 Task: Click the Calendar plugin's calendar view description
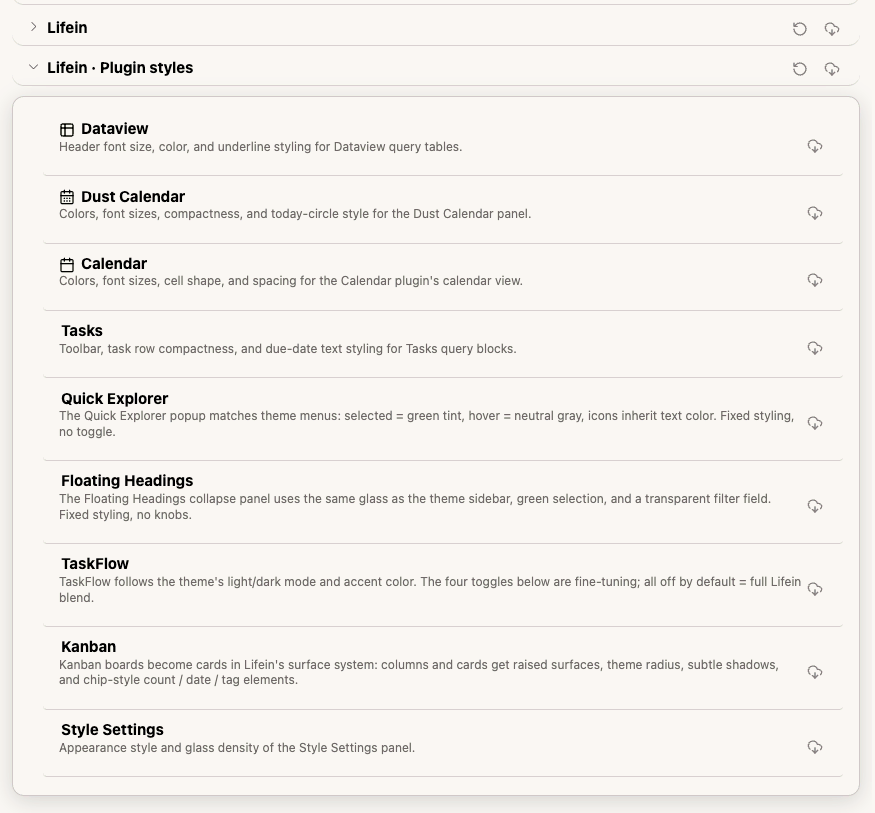(291, 281)
